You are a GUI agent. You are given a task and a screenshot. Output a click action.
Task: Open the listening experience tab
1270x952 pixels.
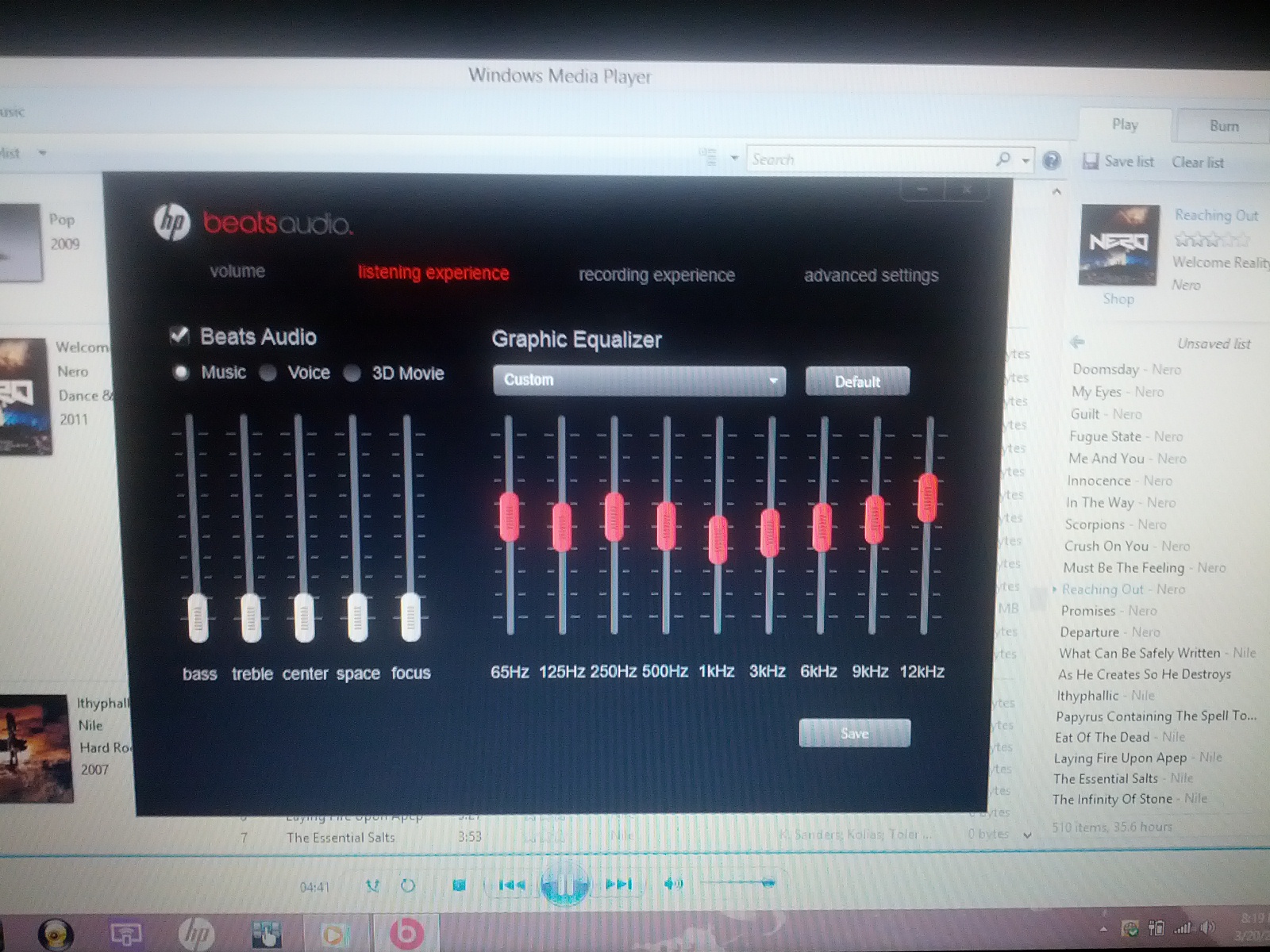pos(433,273)
